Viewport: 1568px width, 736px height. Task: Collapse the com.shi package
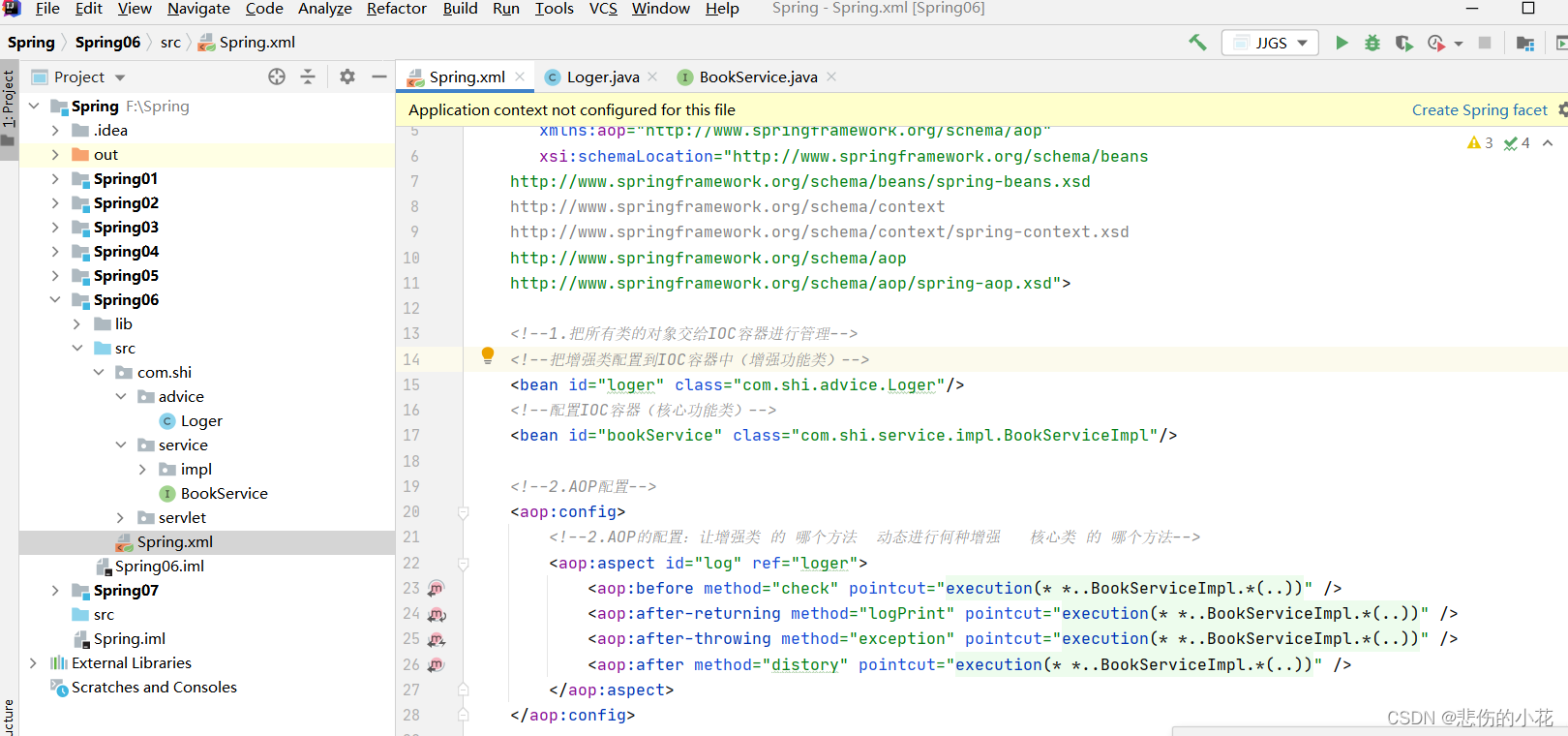[x=99, y=373]
